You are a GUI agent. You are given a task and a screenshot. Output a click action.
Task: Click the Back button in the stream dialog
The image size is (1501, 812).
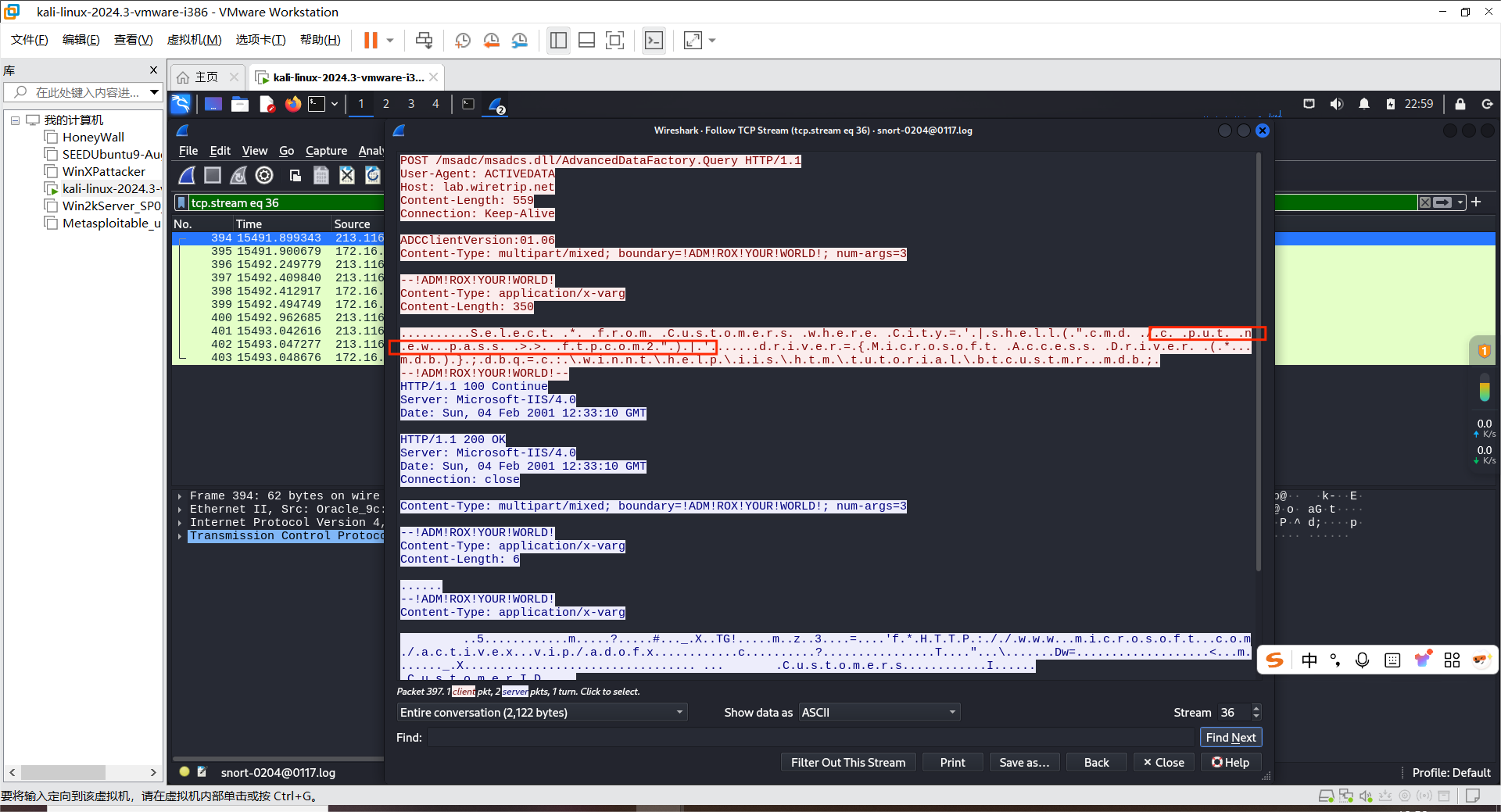tap(1096, 763)
